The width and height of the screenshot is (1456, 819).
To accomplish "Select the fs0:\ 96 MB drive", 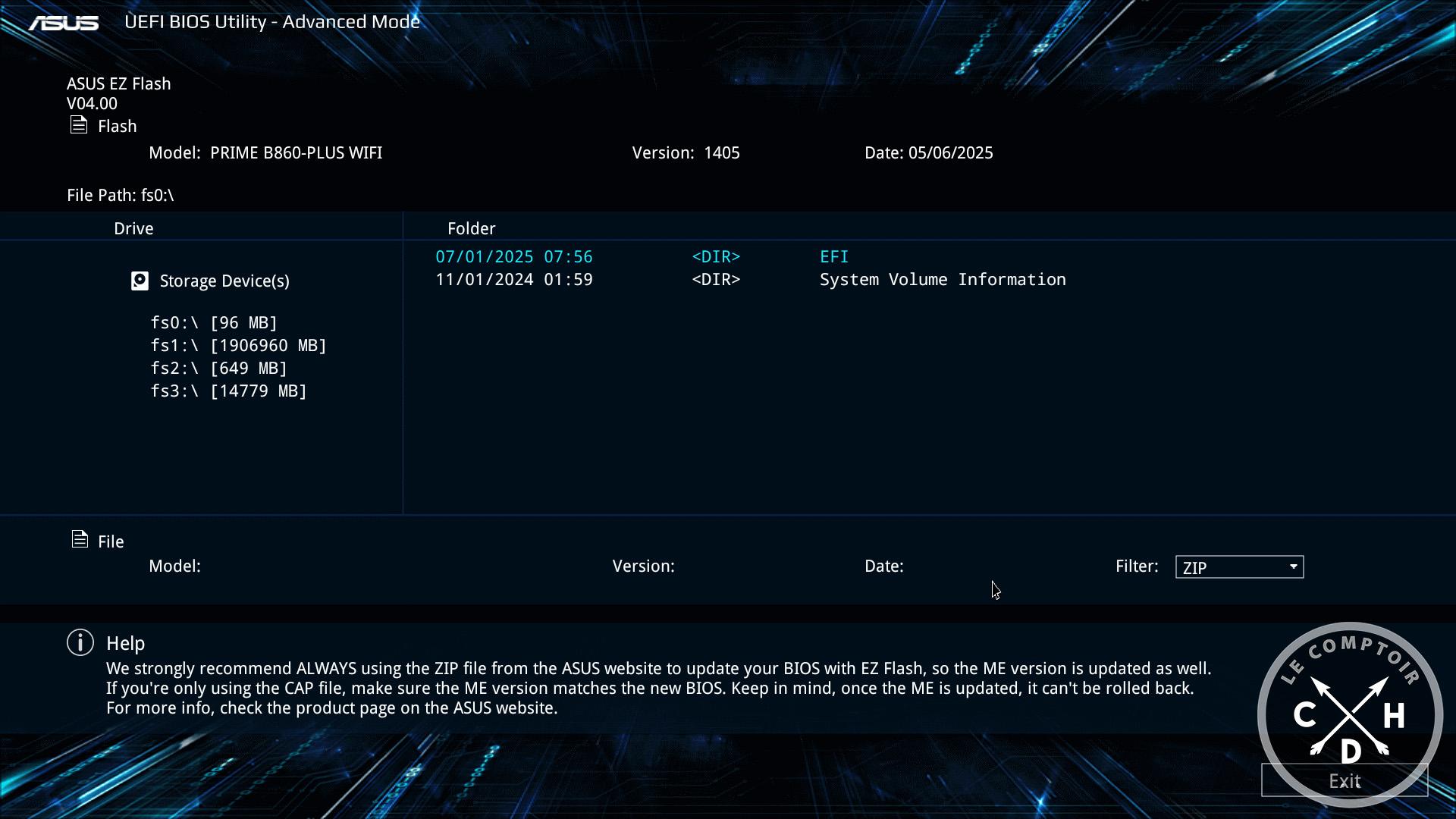I will (214, 323).
